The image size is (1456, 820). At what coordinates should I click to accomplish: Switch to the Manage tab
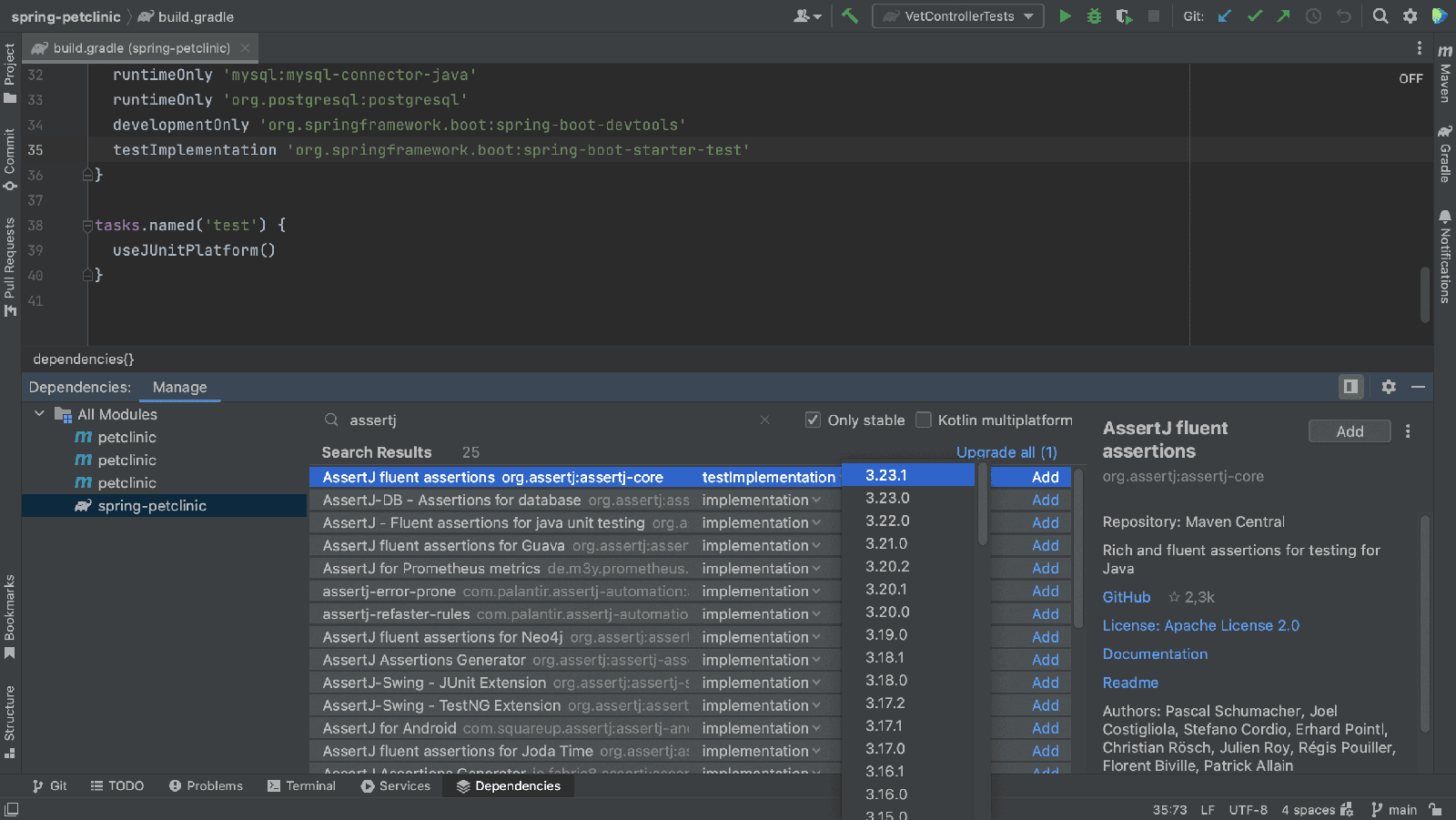point(179,387)
